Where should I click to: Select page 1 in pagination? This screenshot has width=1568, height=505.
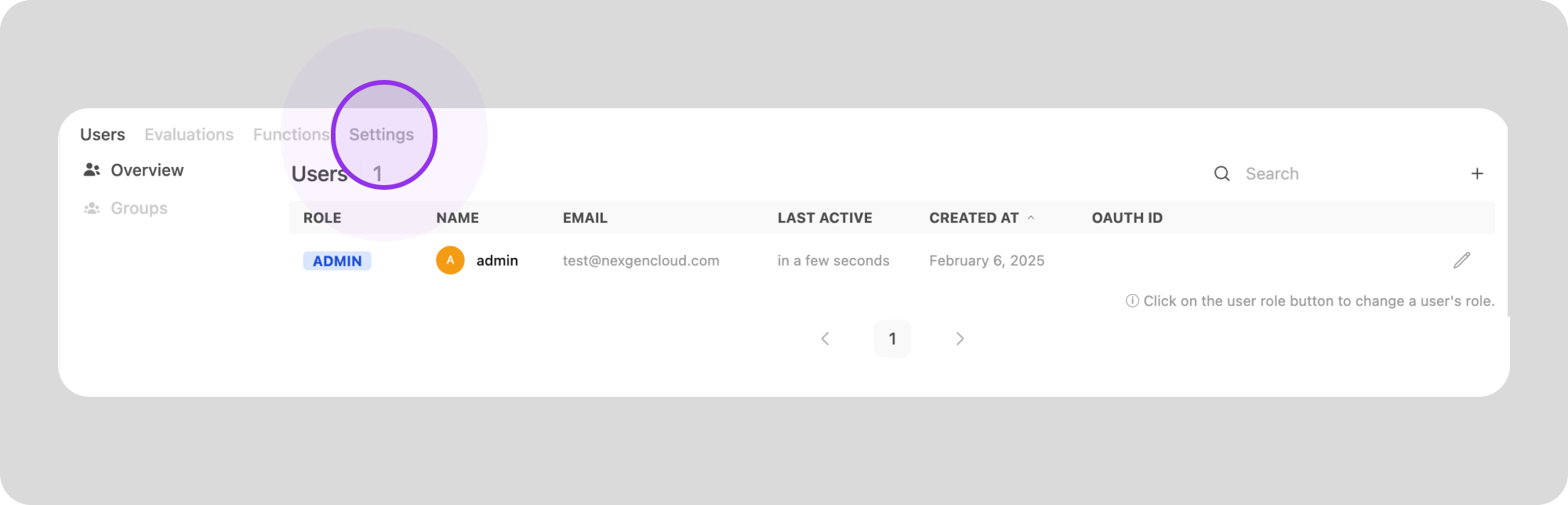pyautogui.click(x=892, y=339)
